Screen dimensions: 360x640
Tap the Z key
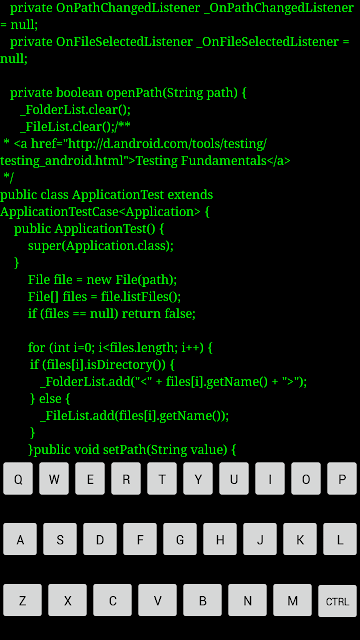point(22,600)
